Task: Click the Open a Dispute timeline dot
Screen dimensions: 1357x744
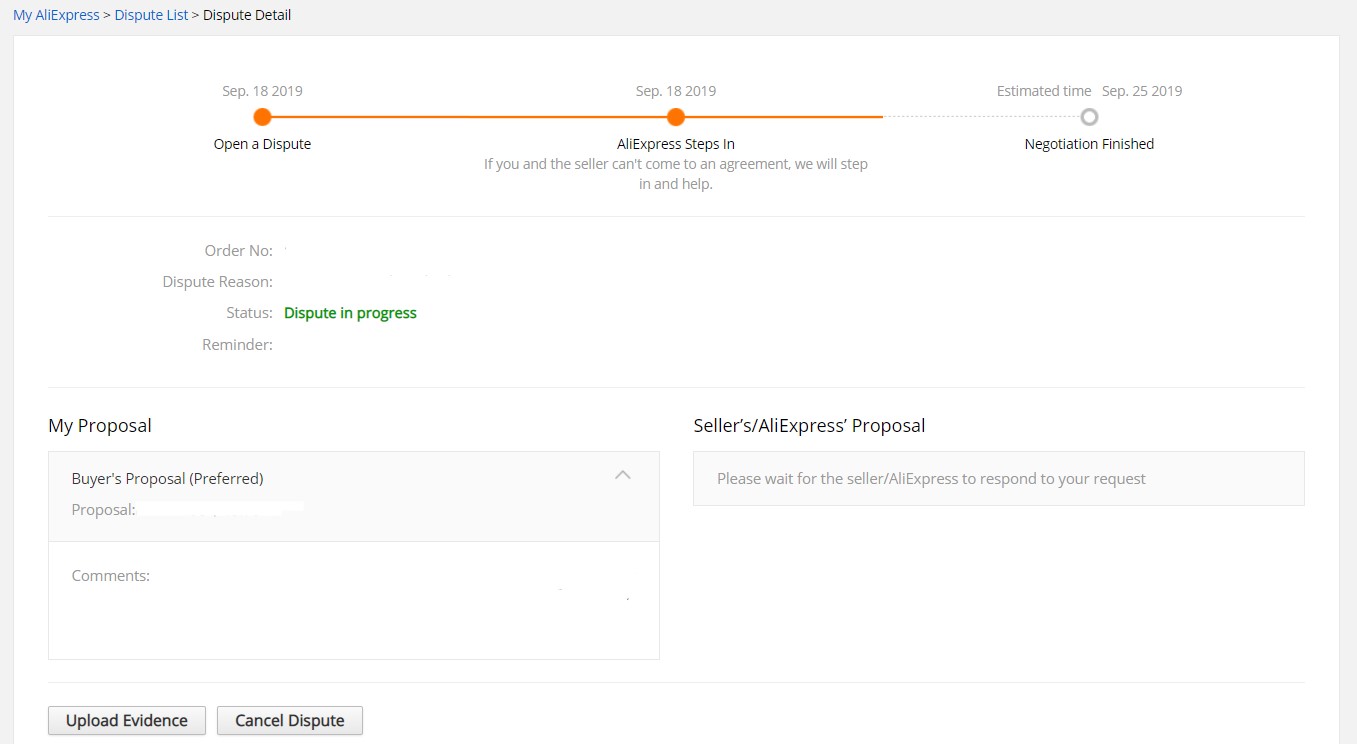Action: click(x=262, y=117)
